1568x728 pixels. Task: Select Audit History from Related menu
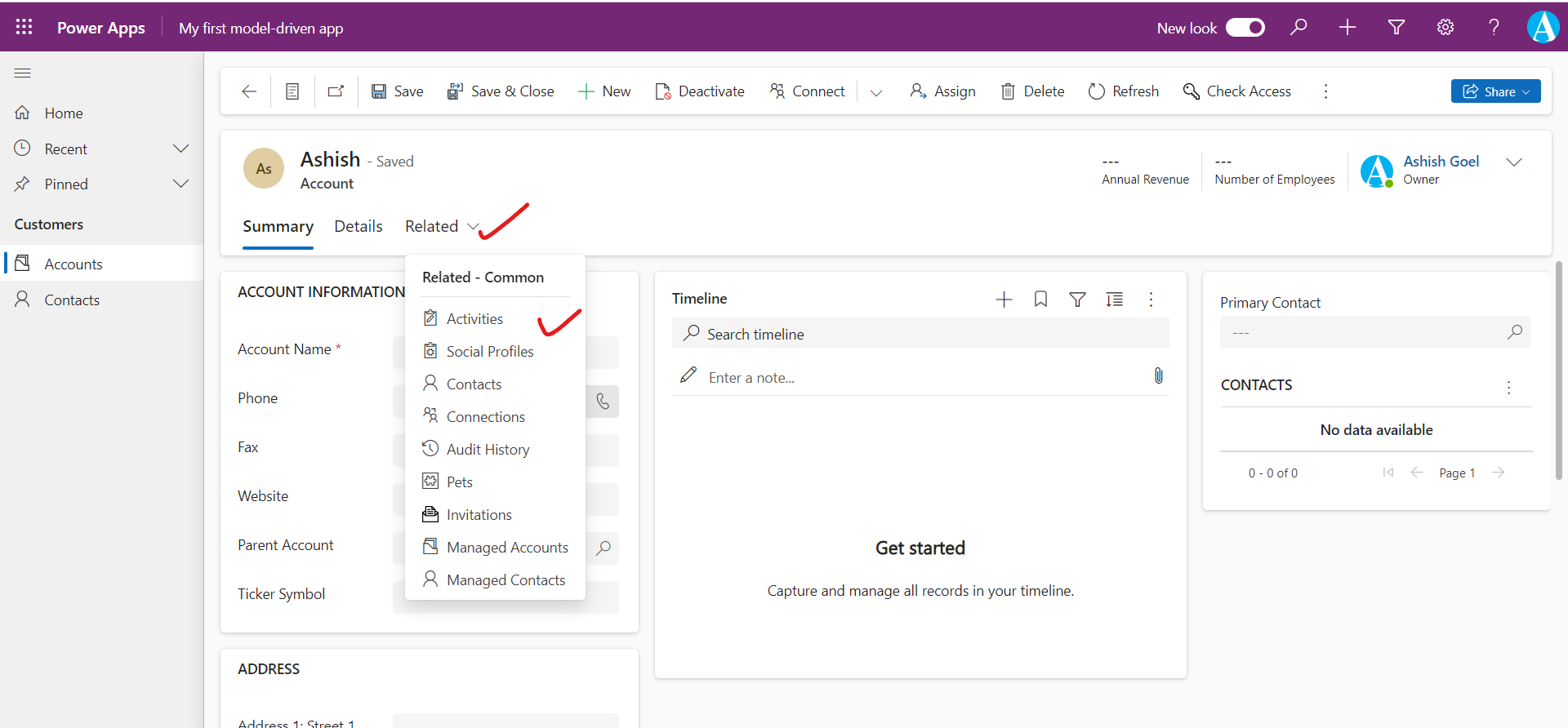pyautogui.click(x=488, y=450)
